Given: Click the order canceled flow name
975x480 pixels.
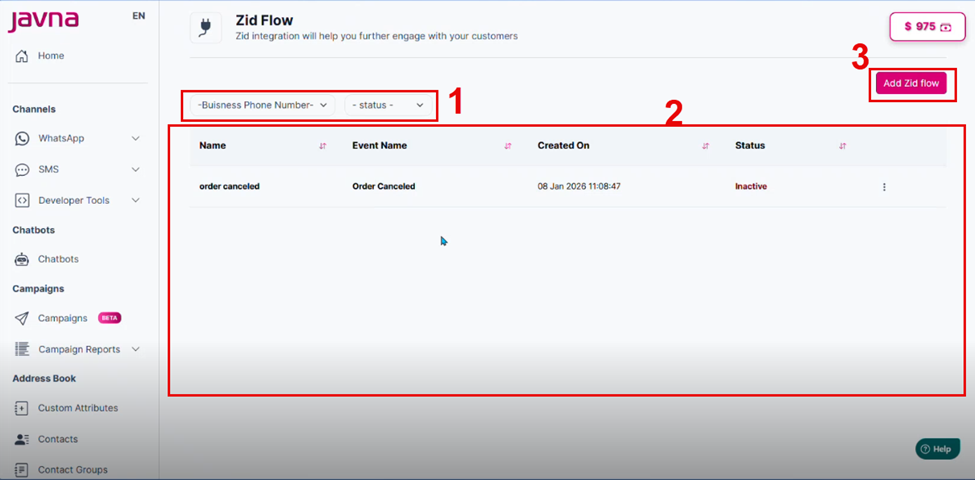Looking at the screenshot, I should (229, 187).
